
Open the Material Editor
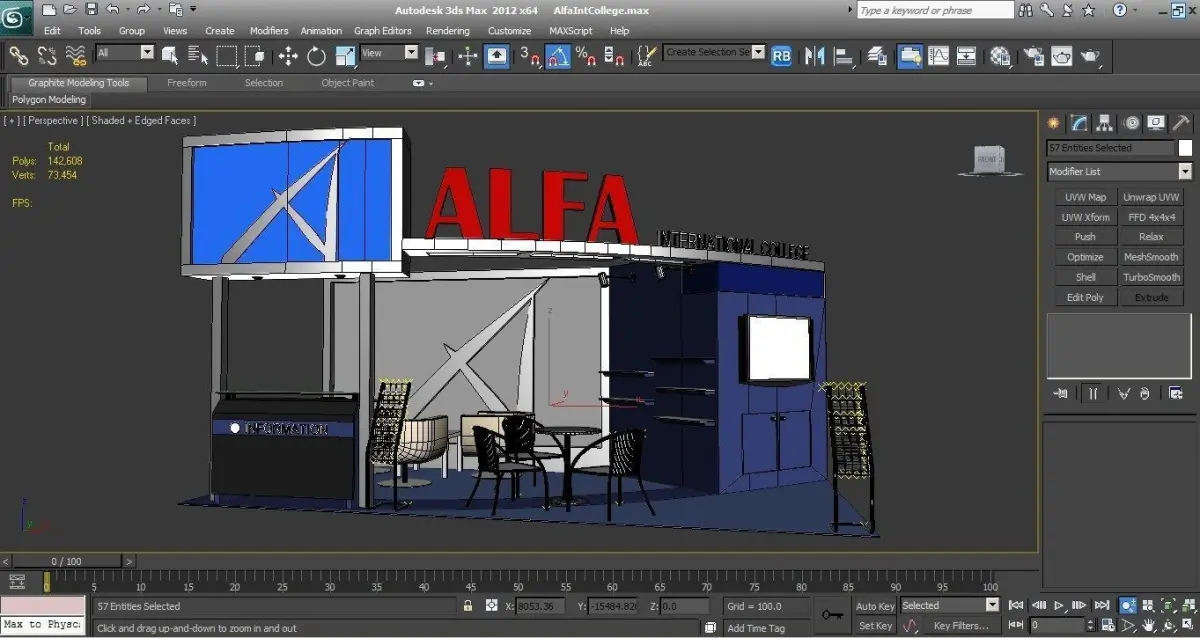1000,55
